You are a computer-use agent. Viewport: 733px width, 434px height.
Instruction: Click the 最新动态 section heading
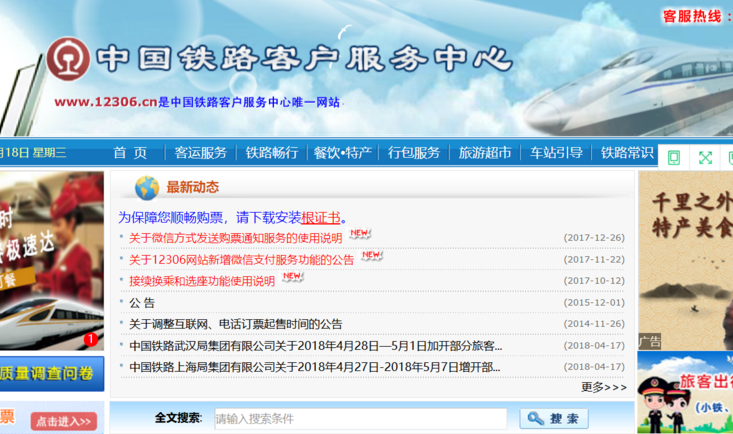pyautogui.click(x=193, y=187)
